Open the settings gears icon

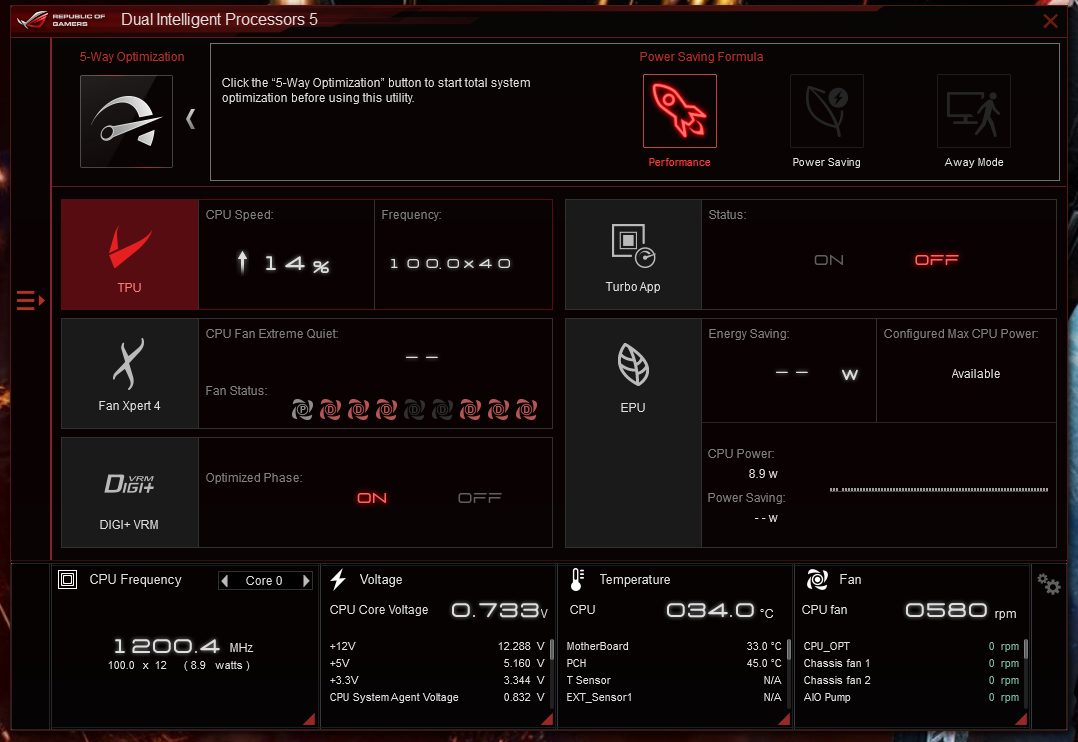[1048, 585]
